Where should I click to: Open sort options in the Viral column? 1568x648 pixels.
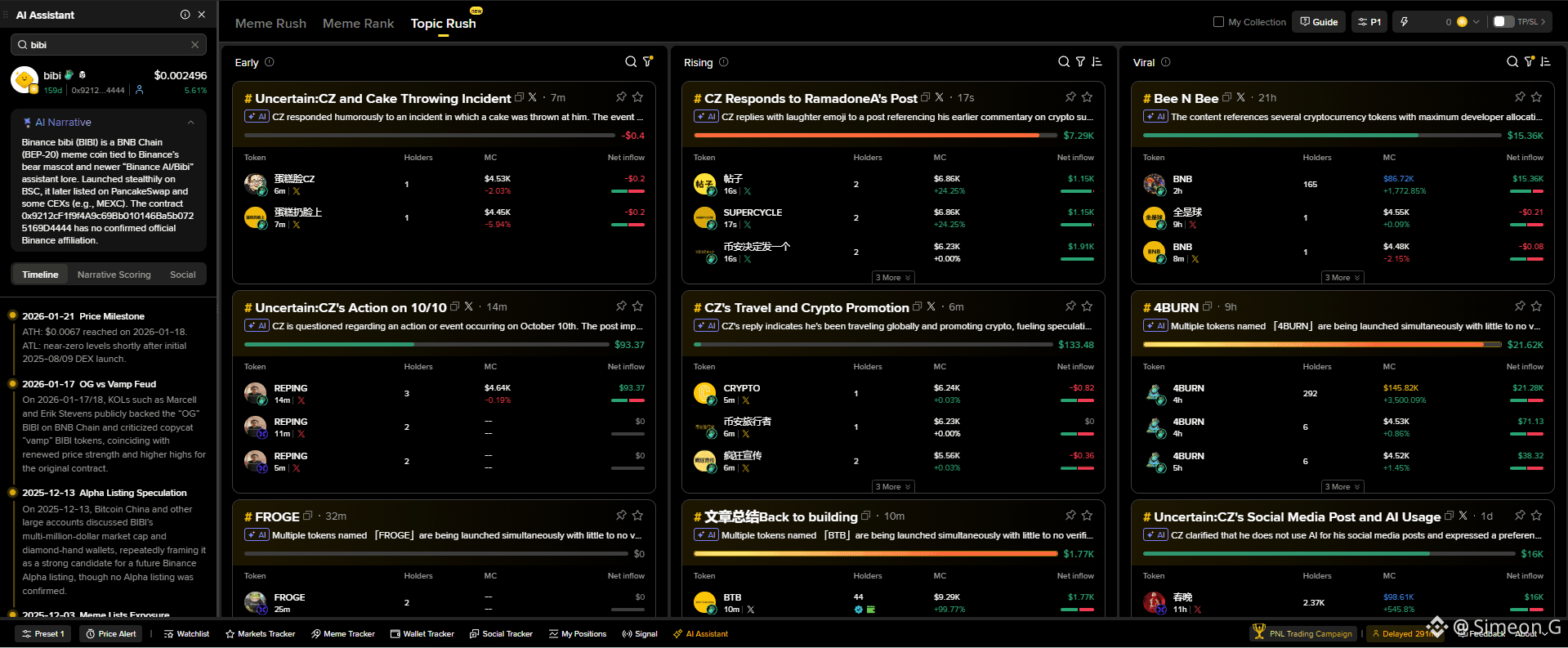click(x=1545, y=62)
